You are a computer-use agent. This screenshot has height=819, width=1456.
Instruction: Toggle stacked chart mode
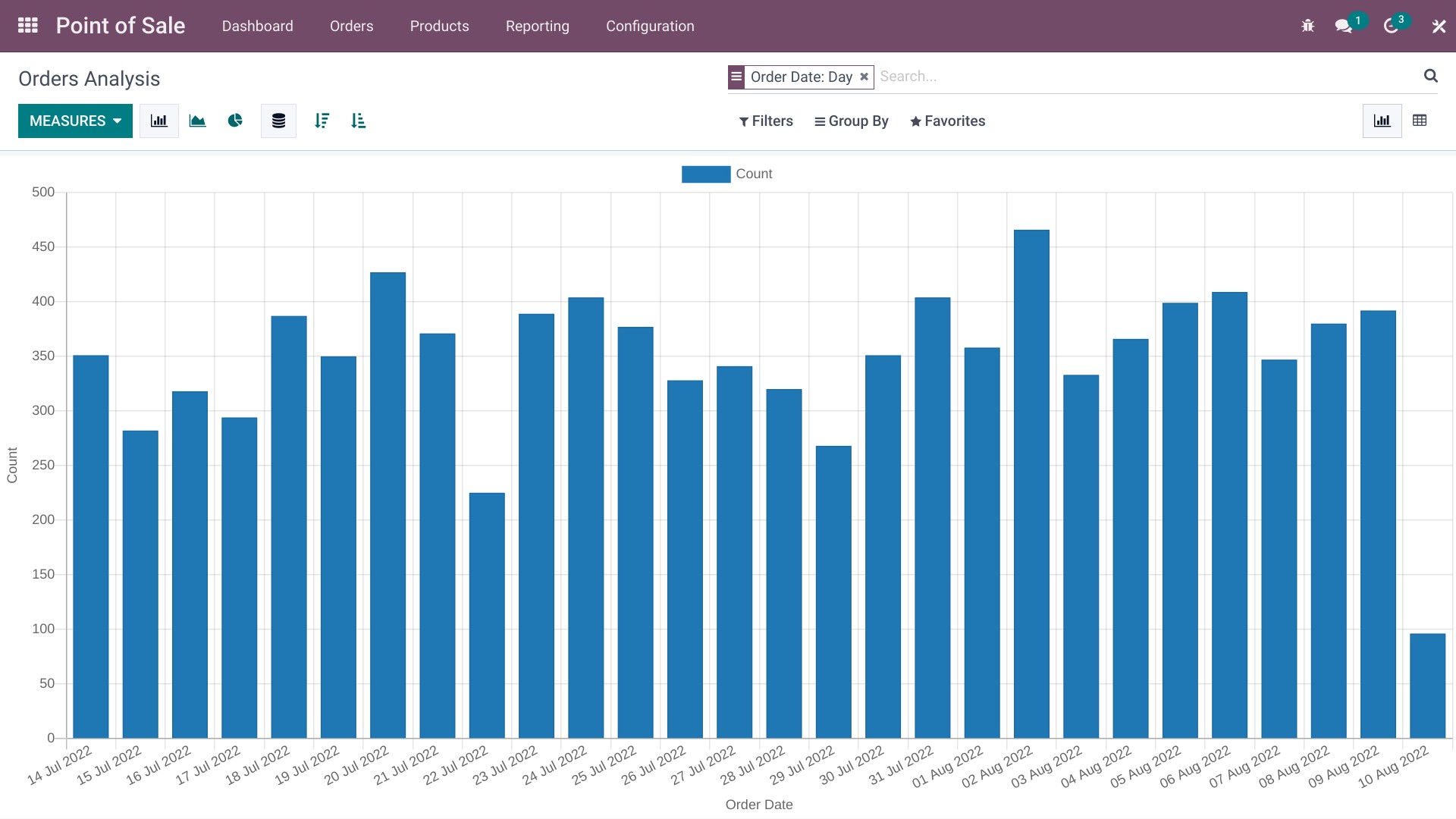coord(278,121)
